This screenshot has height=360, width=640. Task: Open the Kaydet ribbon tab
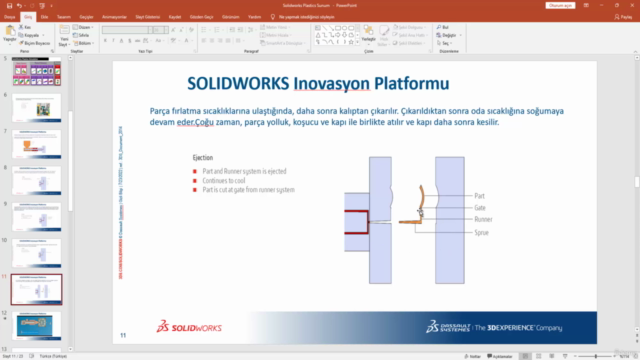[x=175, y=17]
